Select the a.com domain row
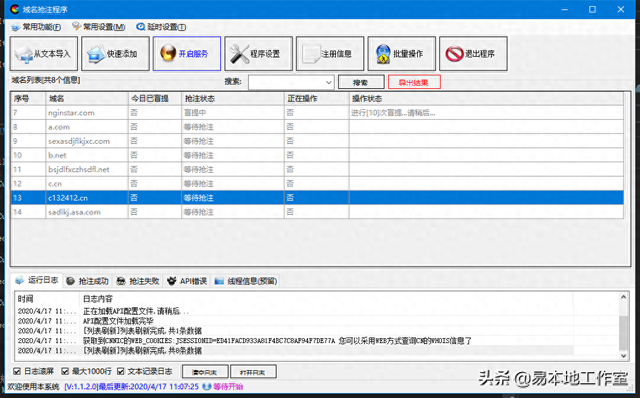The width and height of the screenshot is (640, 398). [317, 127]
